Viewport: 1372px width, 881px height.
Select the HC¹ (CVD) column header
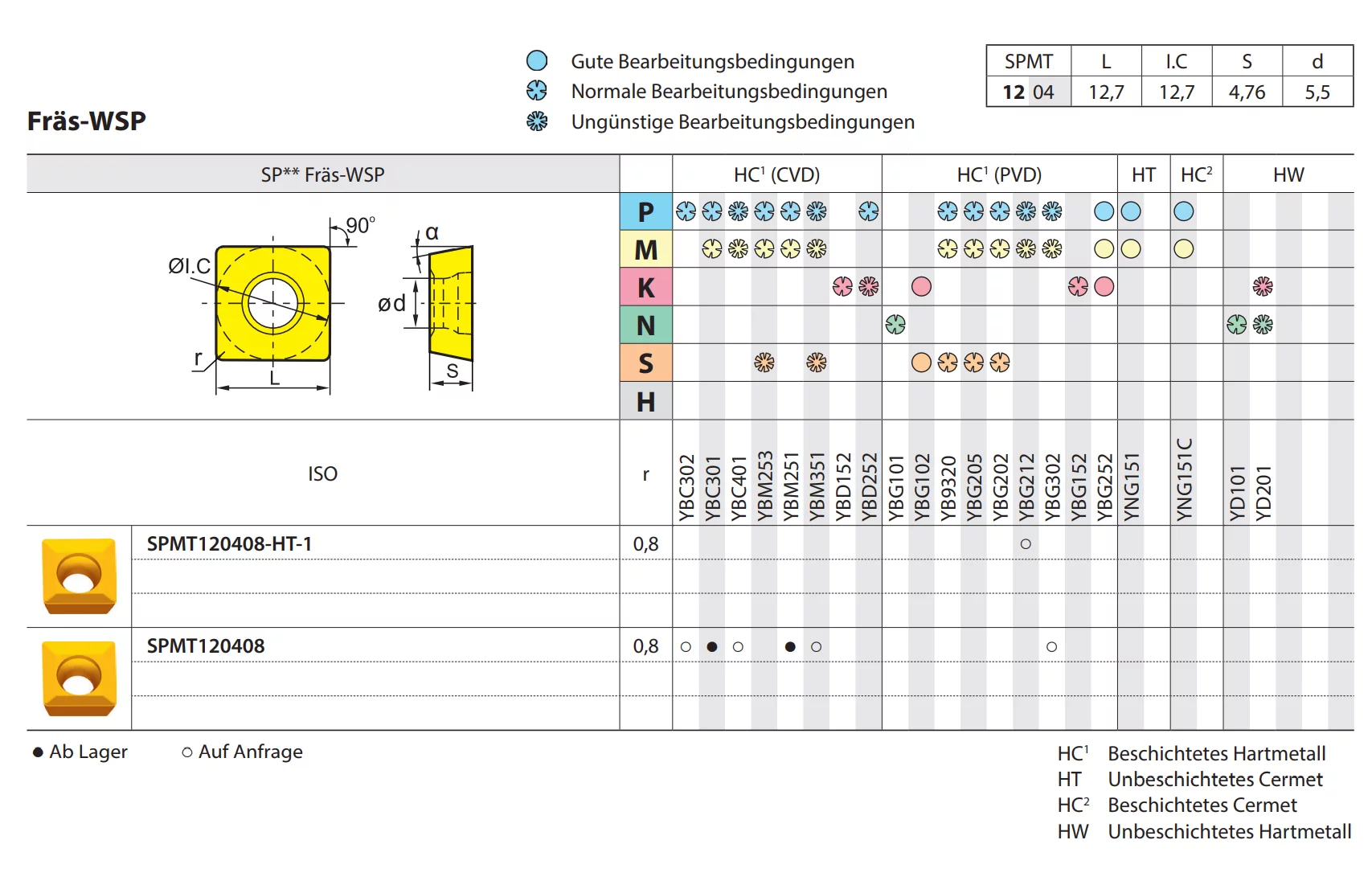click(x=776, y=174)
